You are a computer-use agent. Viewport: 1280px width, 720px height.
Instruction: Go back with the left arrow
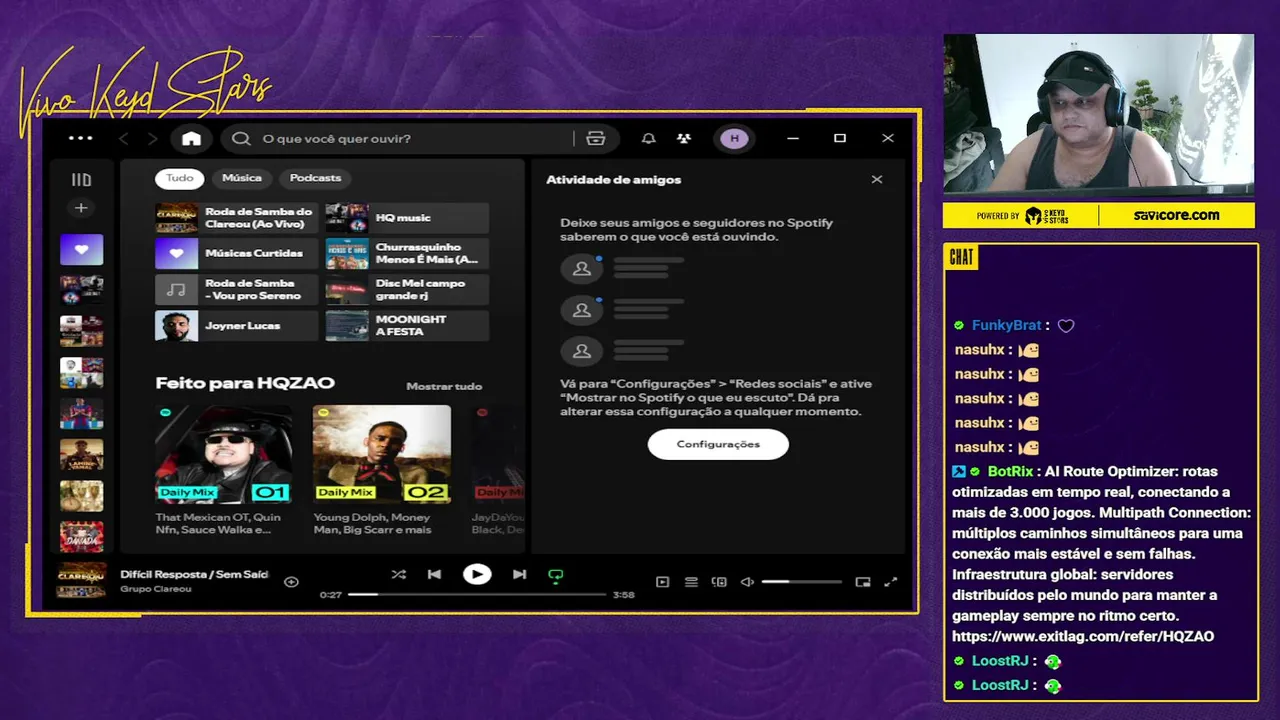click(x=124, y=139)
